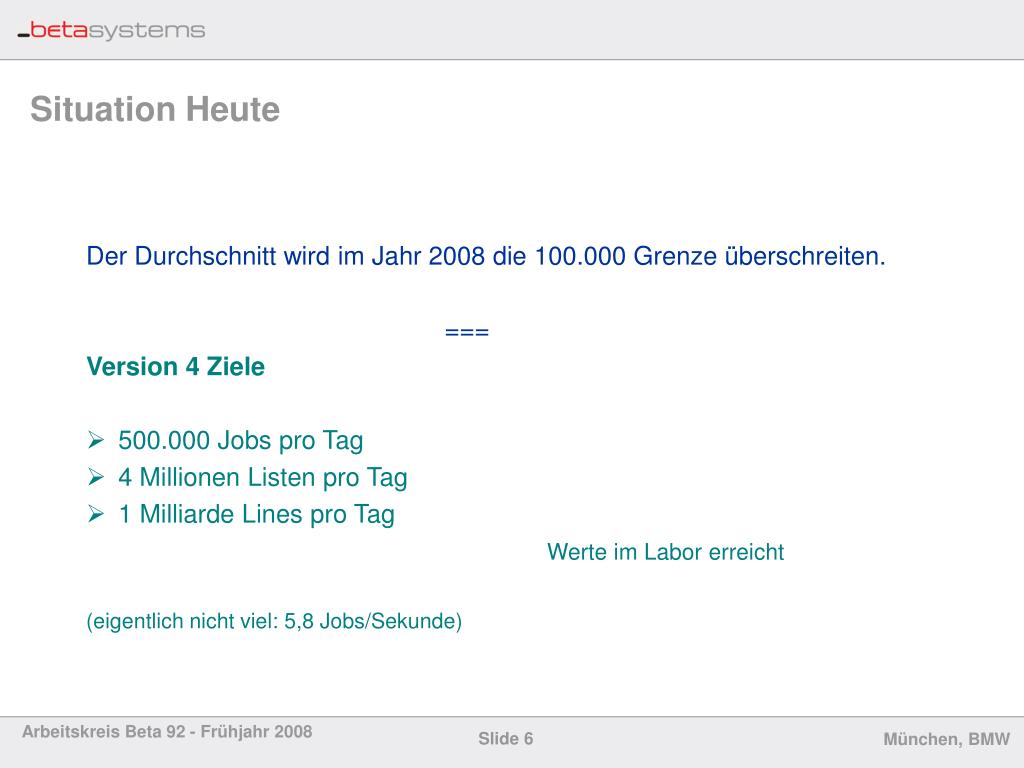Click the sentence about the 100.000 Grenze
Viewport: 1024px width, 768px height.
(486, 256)
